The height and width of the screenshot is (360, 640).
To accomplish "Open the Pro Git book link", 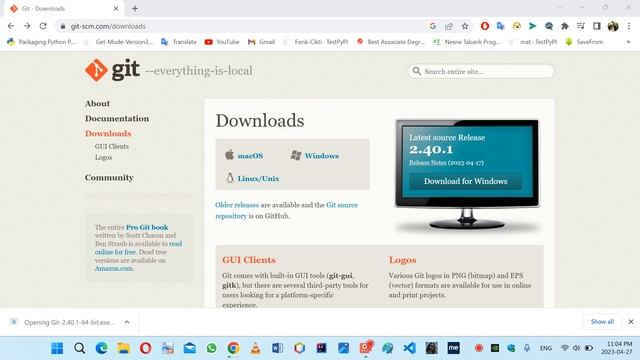I will pos(147,227).
